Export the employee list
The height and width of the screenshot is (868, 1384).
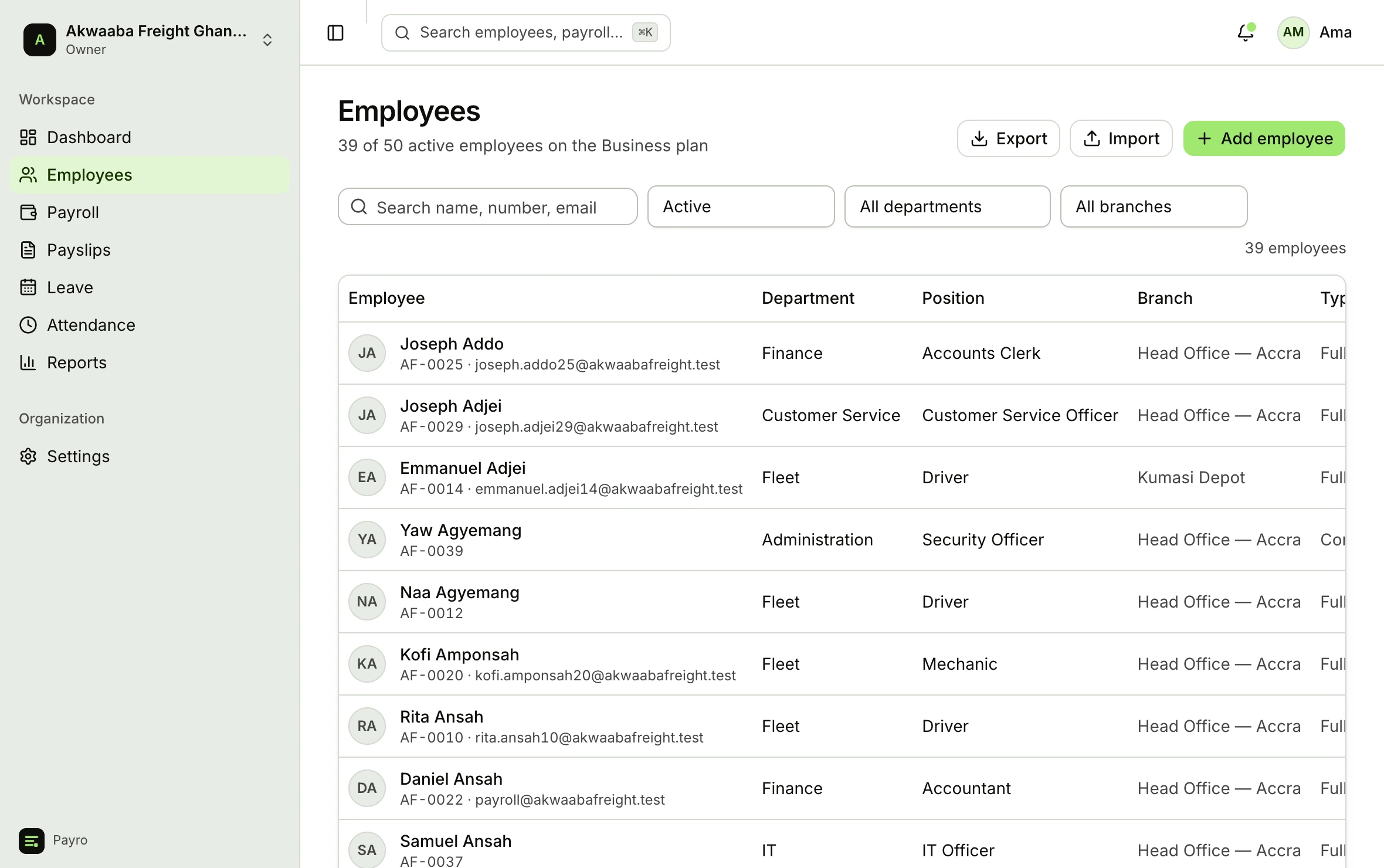click(x=1009, y=138)
